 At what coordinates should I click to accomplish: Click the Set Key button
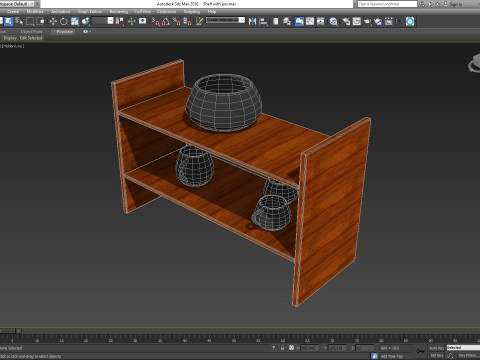[437, 356]
